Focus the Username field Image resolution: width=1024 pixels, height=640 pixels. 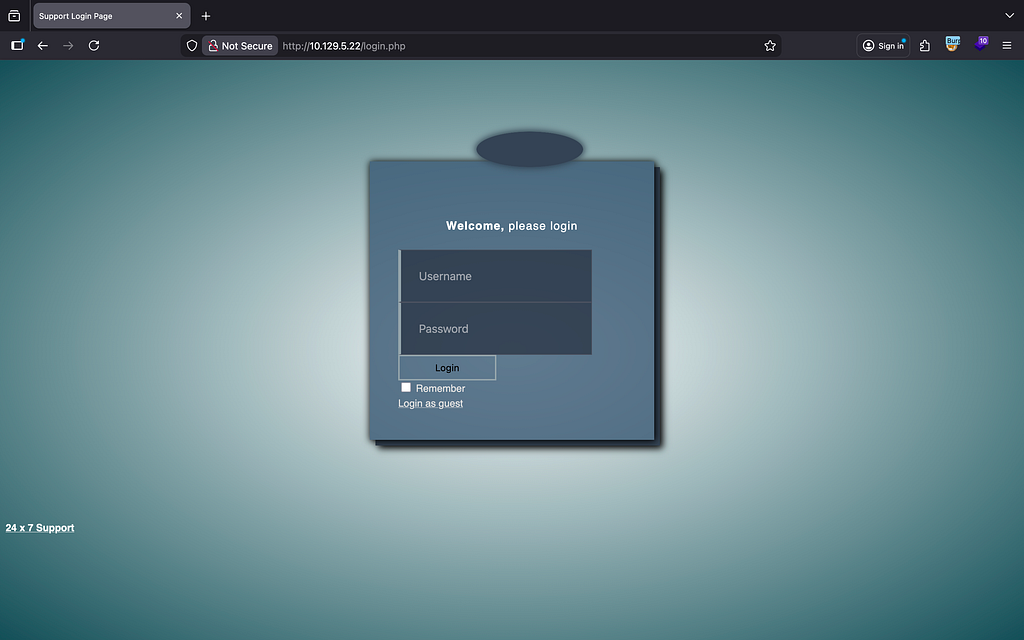pyautogui.click(x=496, y=276)
